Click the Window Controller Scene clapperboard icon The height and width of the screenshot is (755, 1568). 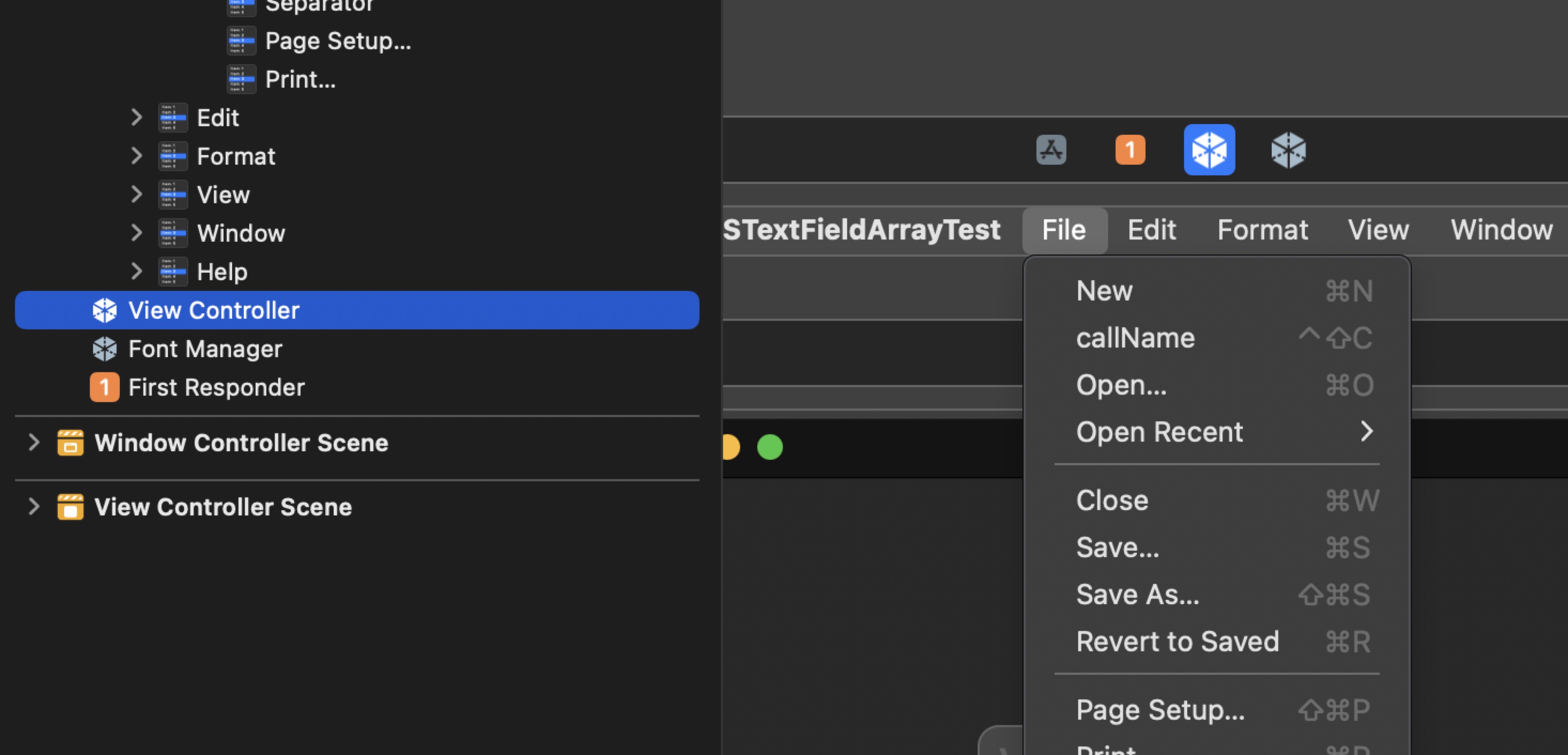(x=70, y=443)
